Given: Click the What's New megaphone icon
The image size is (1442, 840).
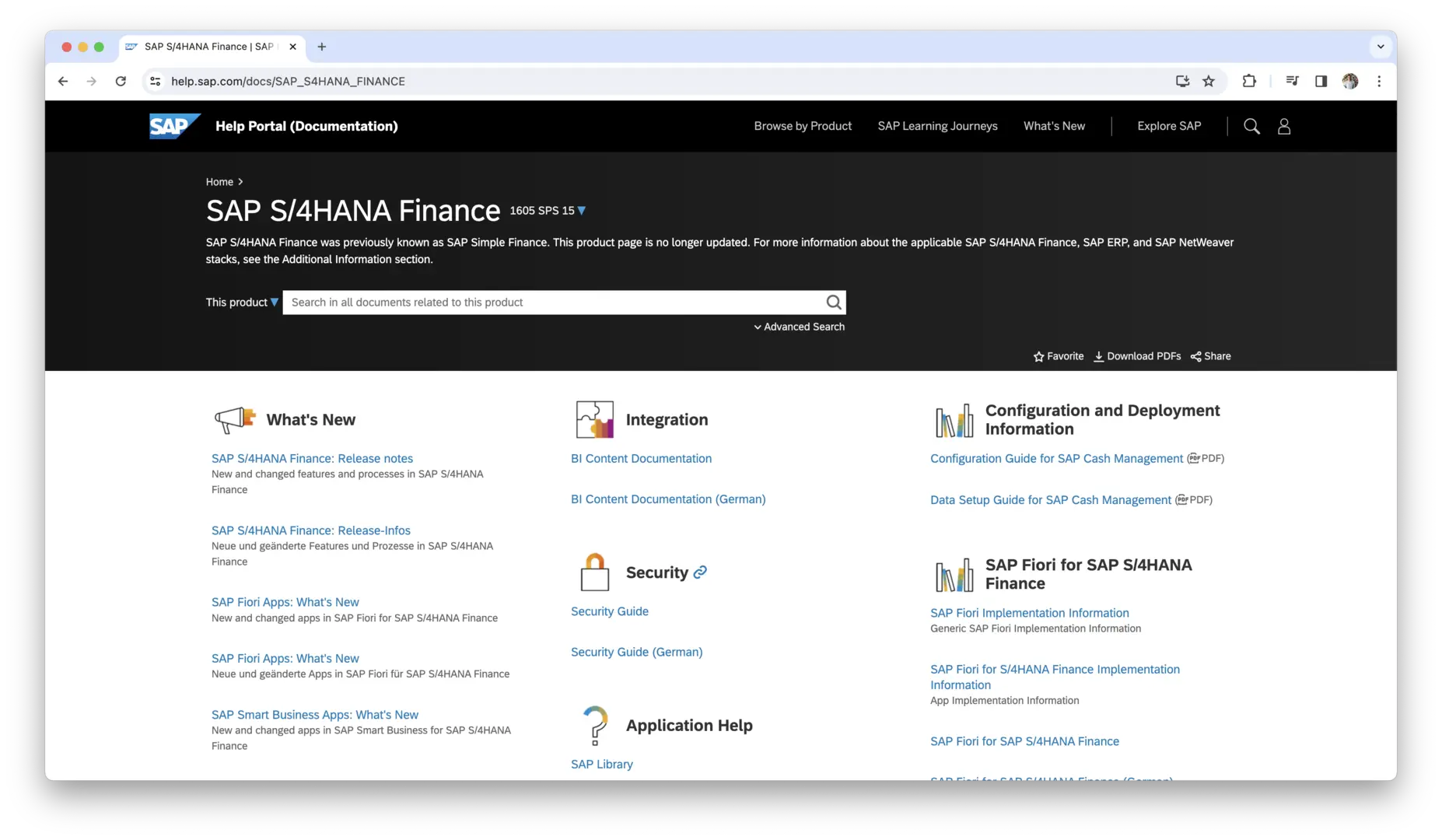Looking at the screenshot, I should (x=235, y=420).
